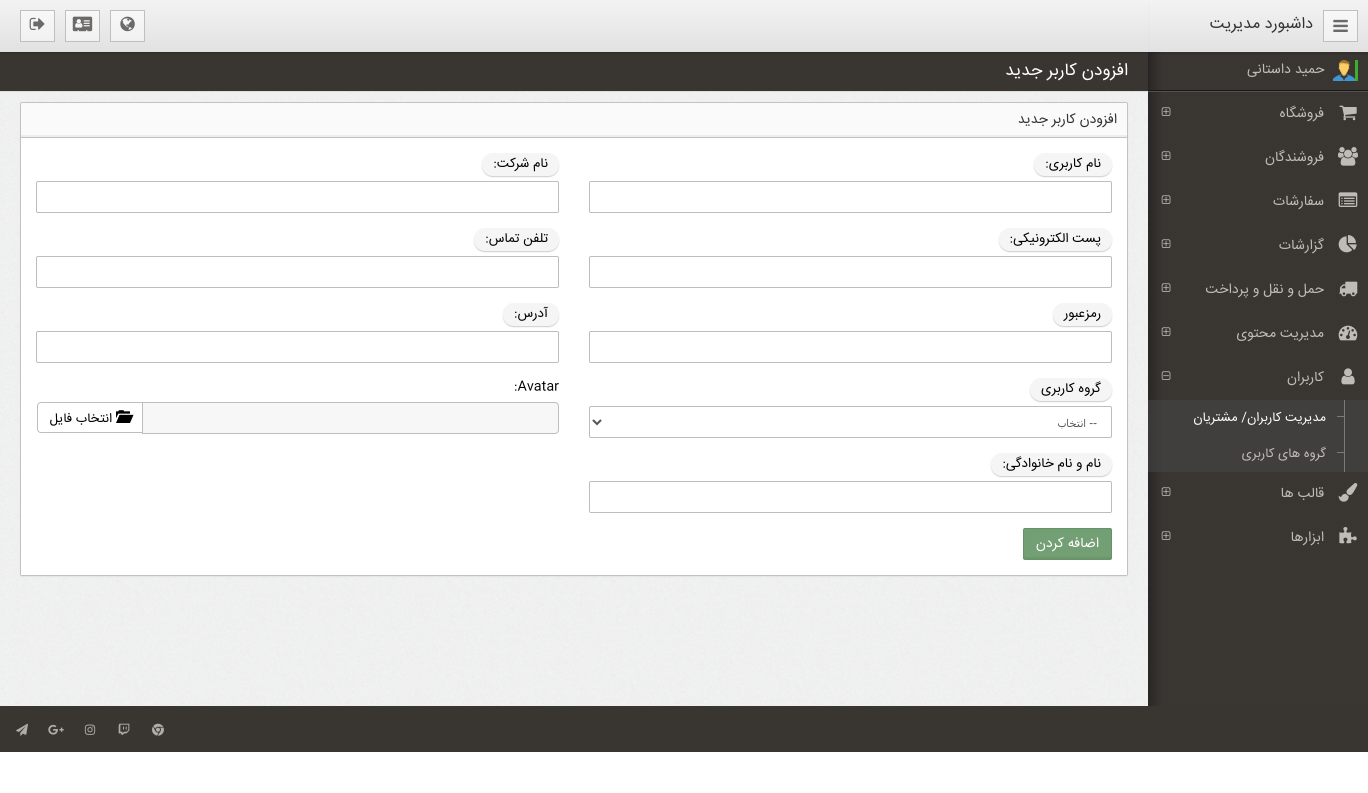Focus the نام کاربری input field

850,197
